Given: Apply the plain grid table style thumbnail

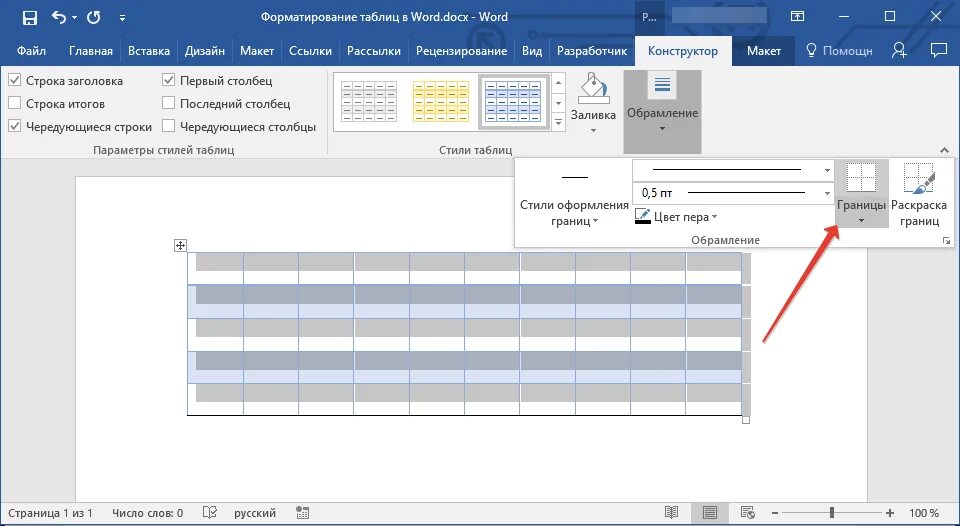Looking at the screenshot, I should point(369,102).
